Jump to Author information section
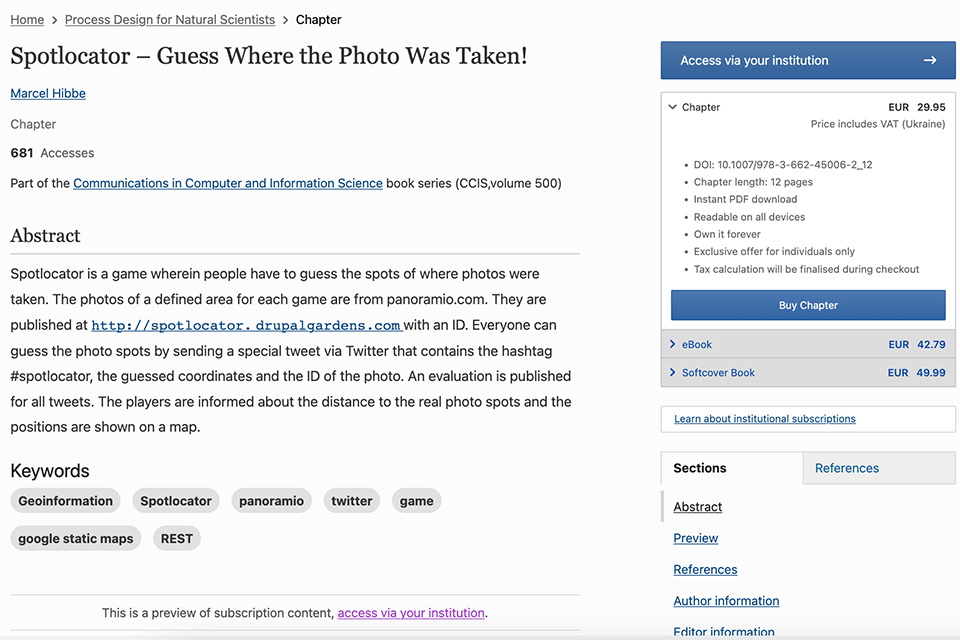The image size is (960, 640). tap(726, 601)
